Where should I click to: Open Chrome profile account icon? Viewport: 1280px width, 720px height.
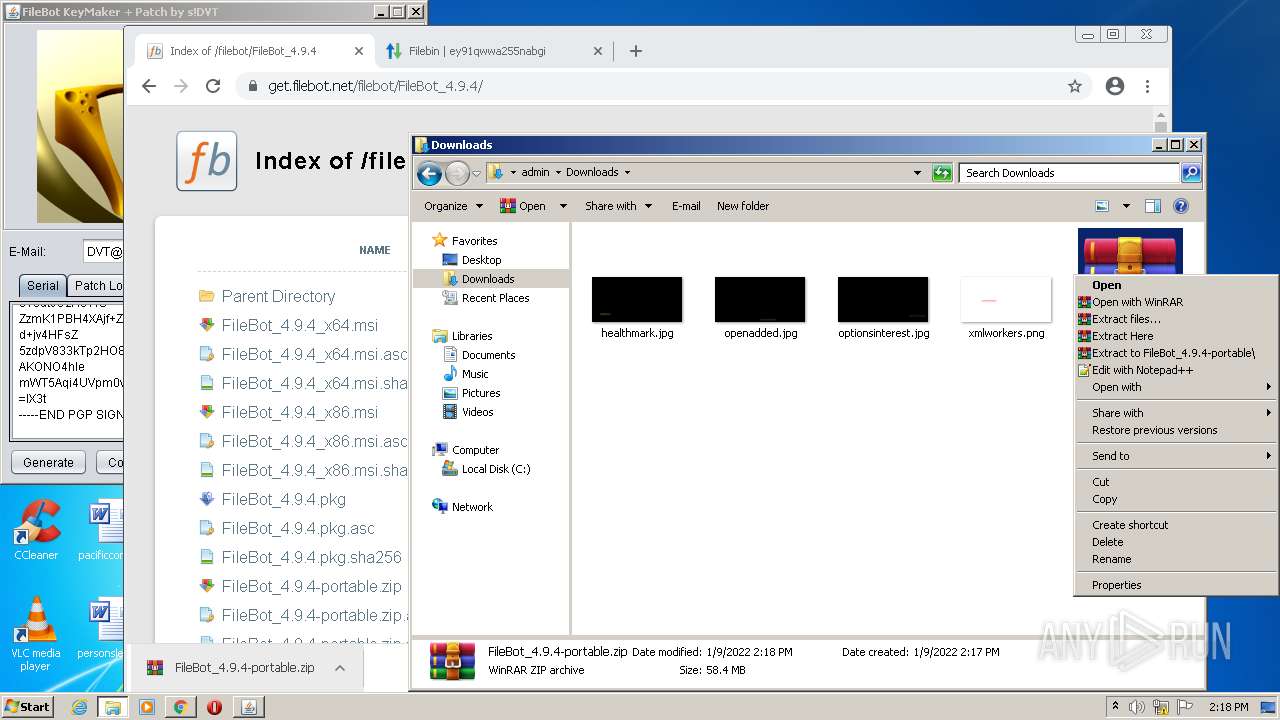pyautogui.click(x=1115, y=86)
